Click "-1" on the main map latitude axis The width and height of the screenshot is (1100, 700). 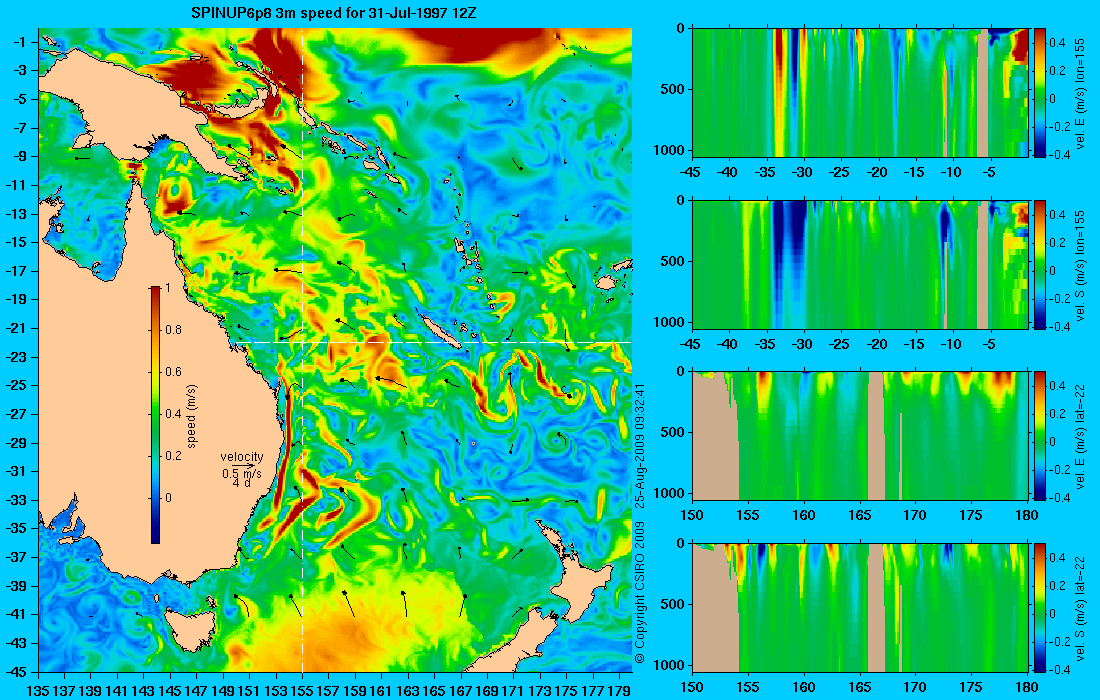pyautogui.click(x=21, y=41)
